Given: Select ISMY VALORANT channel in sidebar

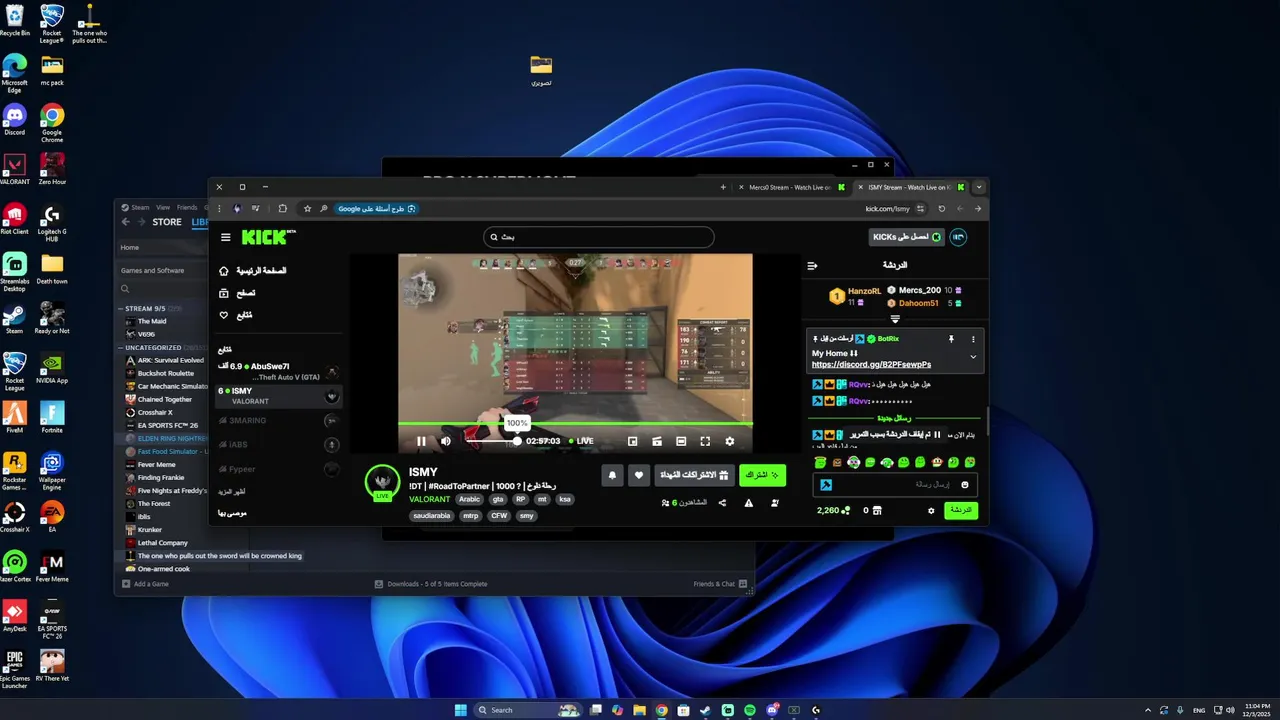Looking at the screenshot, I should (x=278, y=396).
